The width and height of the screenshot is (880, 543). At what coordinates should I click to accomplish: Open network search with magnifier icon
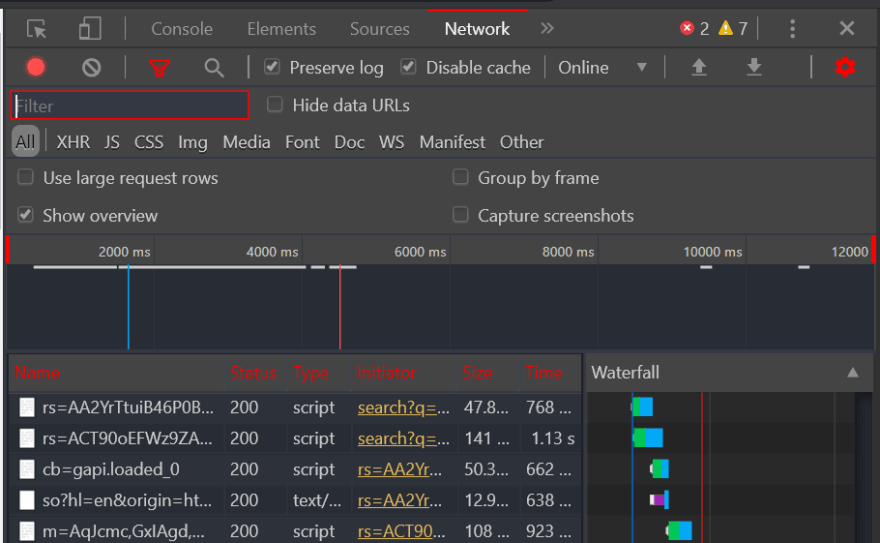point(214,68)
